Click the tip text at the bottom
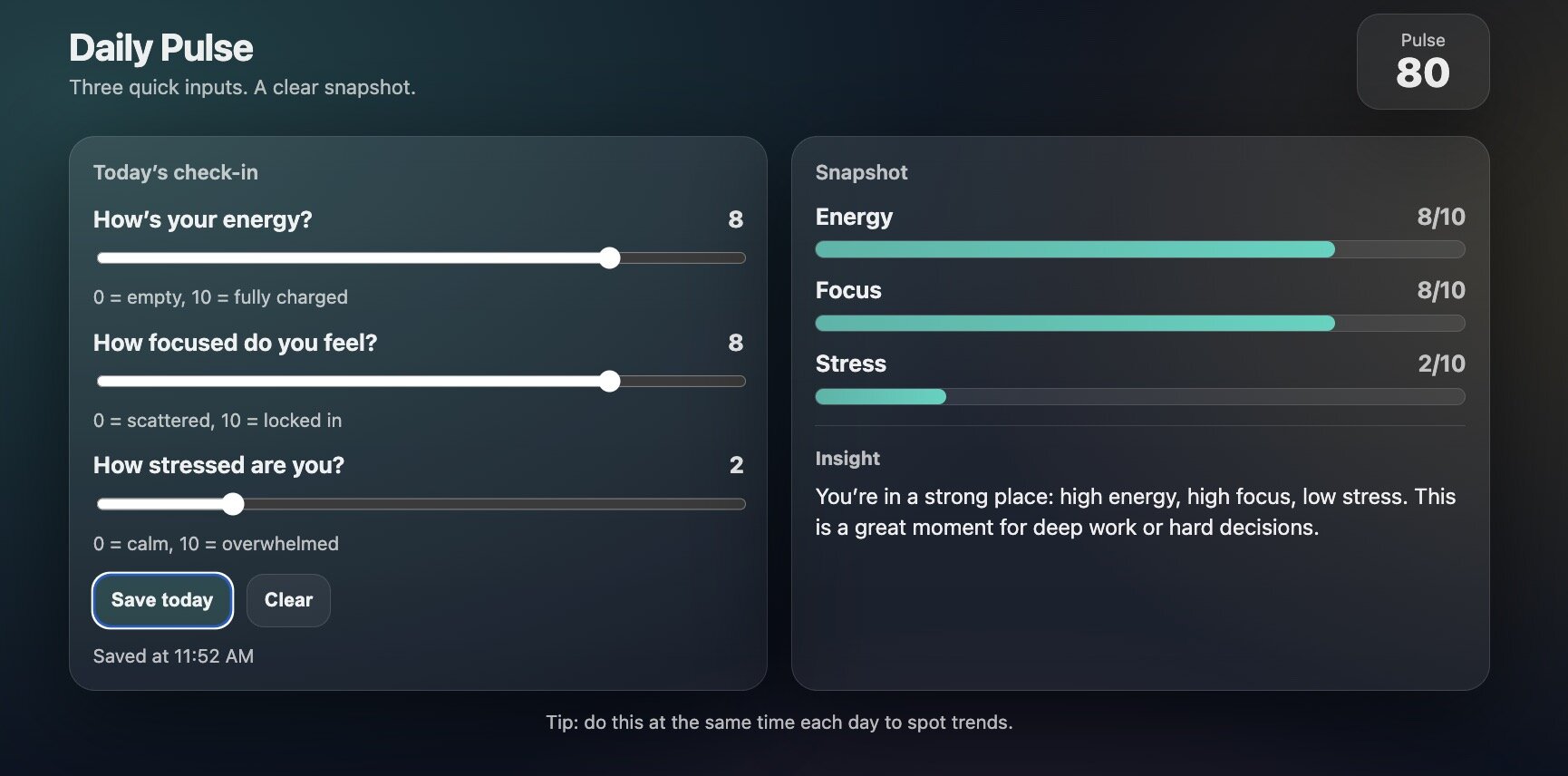1568x776 pixels. click(779, 723)
